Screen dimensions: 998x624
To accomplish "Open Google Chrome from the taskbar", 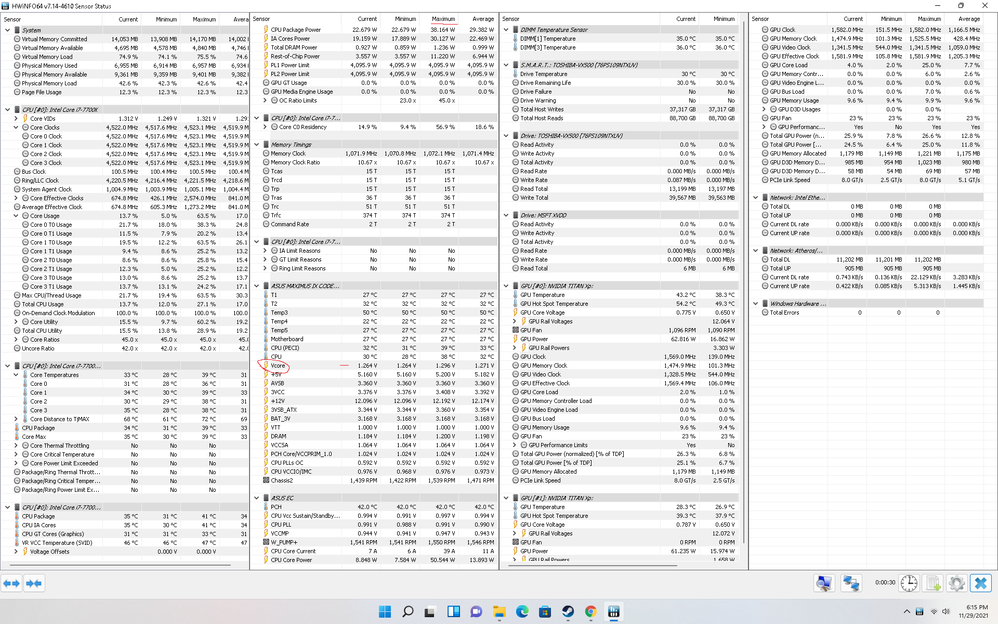I will [591, 612].
